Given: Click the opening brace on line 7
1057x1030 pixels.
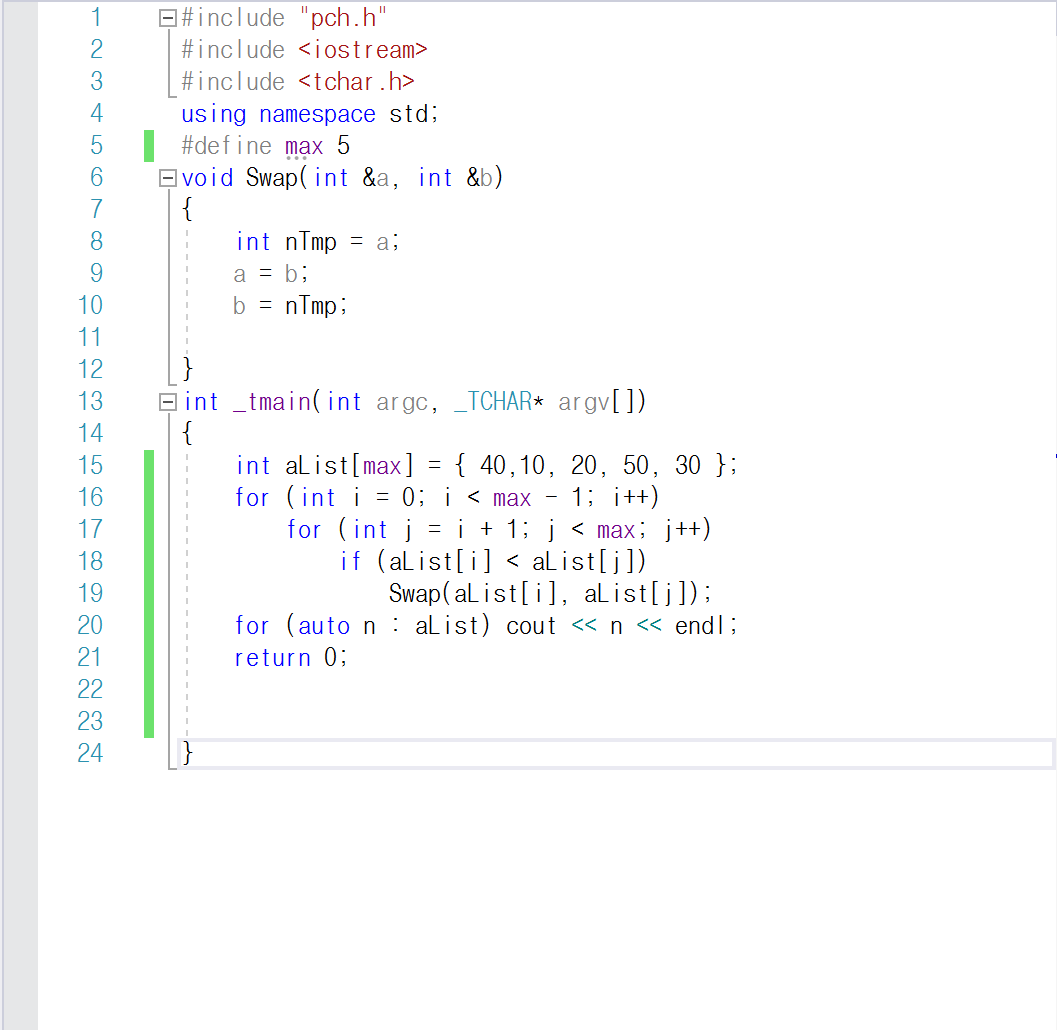Looking at the screenshot, I should point(187,210).
